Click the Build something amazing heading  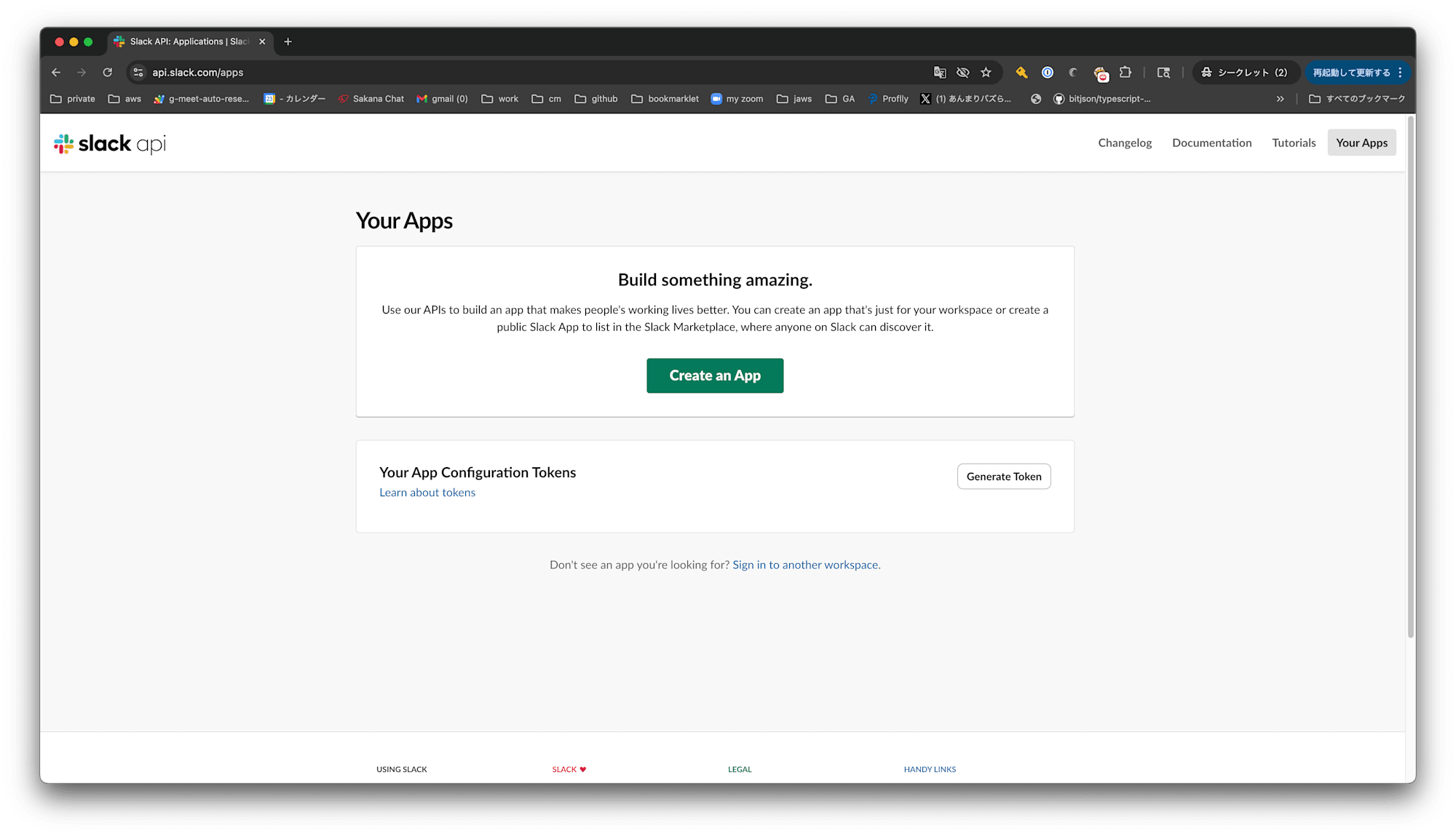coord(715,280)
